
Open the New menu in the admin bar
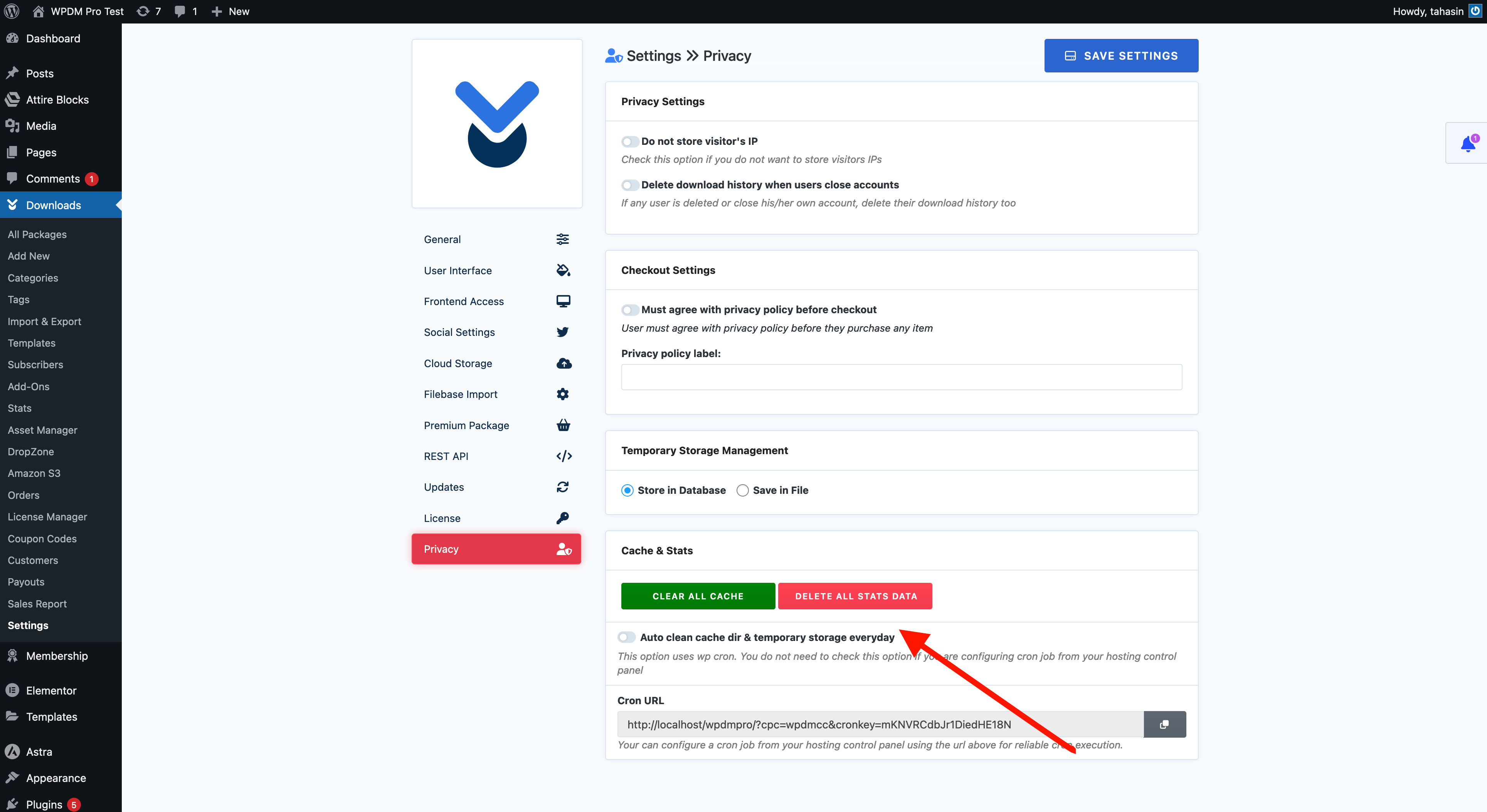(230, 12)
